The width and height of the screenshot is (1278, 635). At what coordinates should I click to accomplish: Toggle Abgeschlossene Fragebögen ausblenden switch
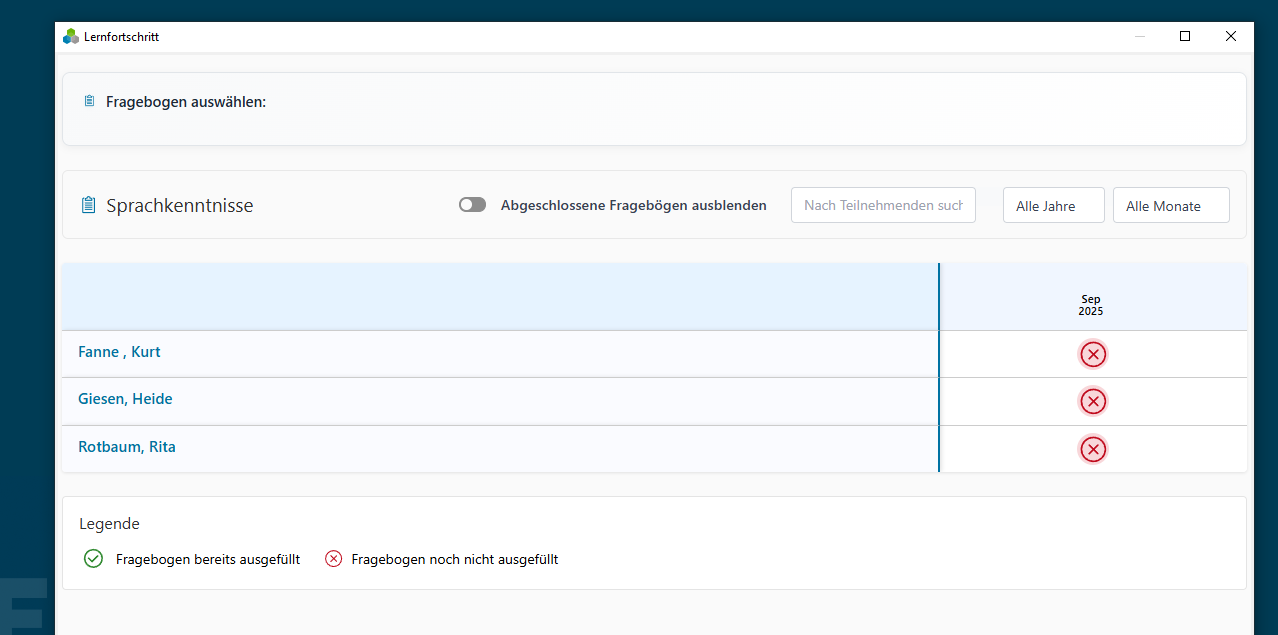(472, 205)
